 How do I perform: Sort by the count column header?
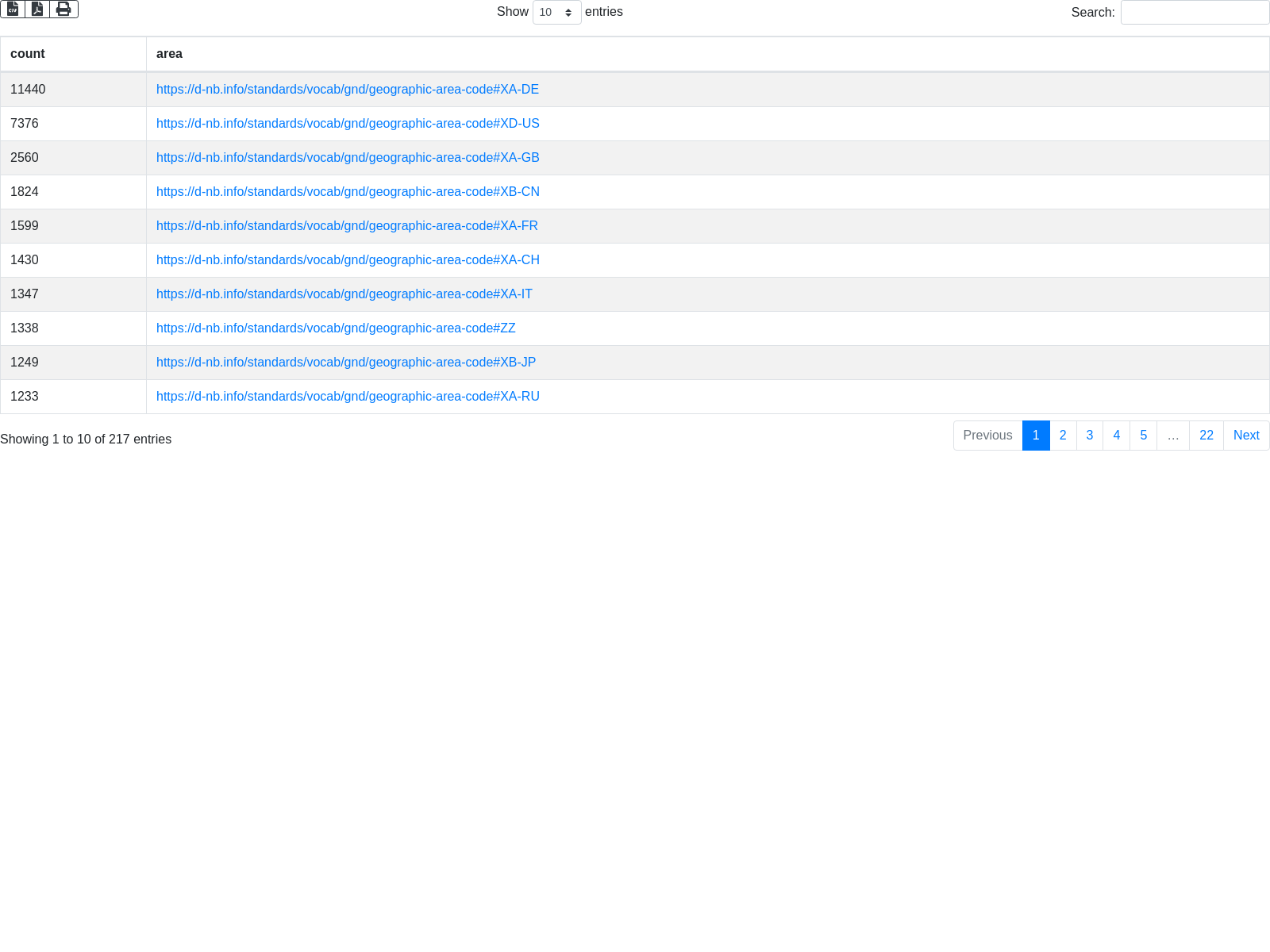[28, 54]
